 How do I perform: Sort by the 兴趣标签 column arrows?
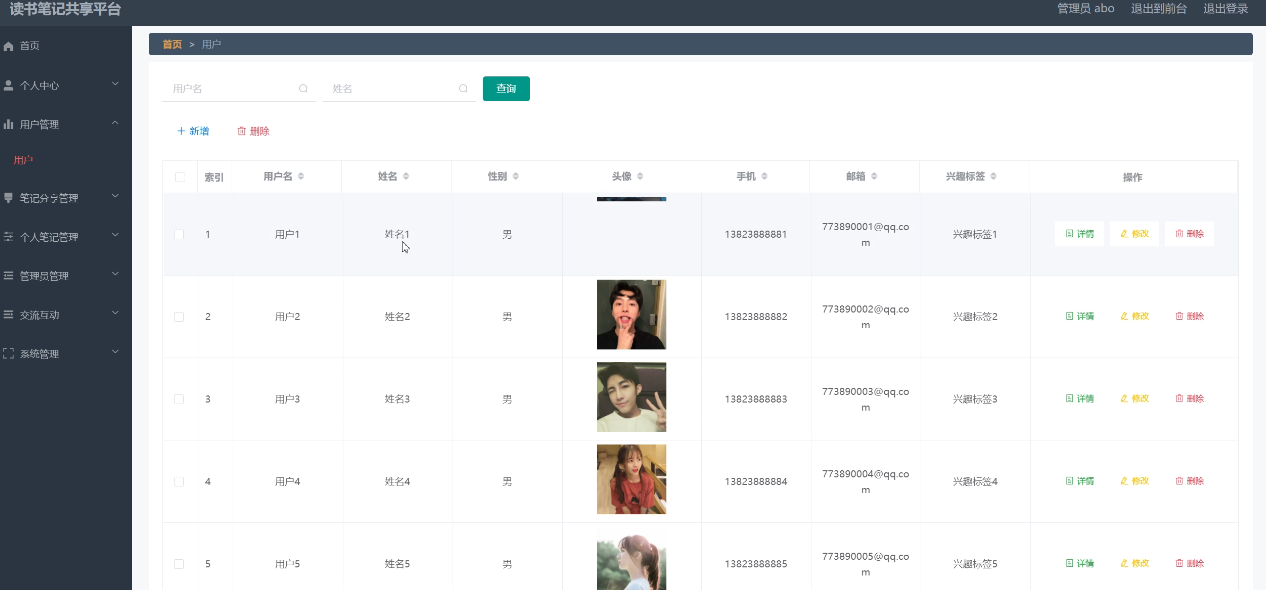(994, 176)
